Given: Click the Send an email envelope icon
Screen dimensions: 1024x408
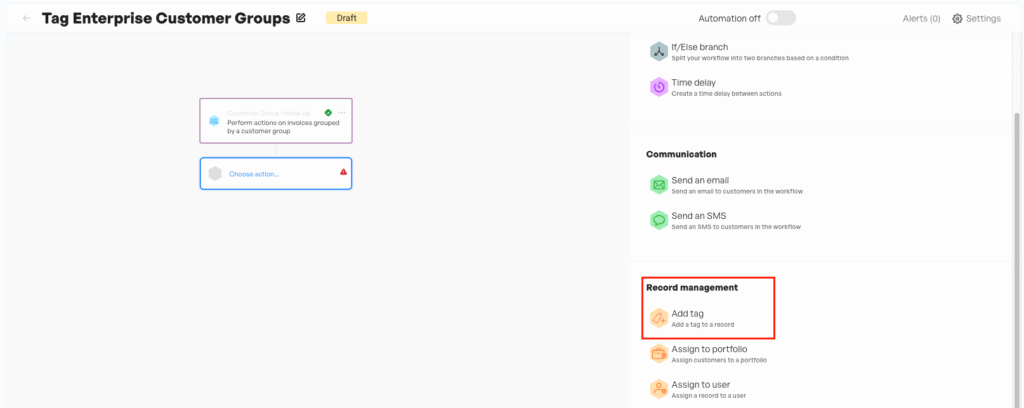Looking at the screenshot, I should click(659, 185).
